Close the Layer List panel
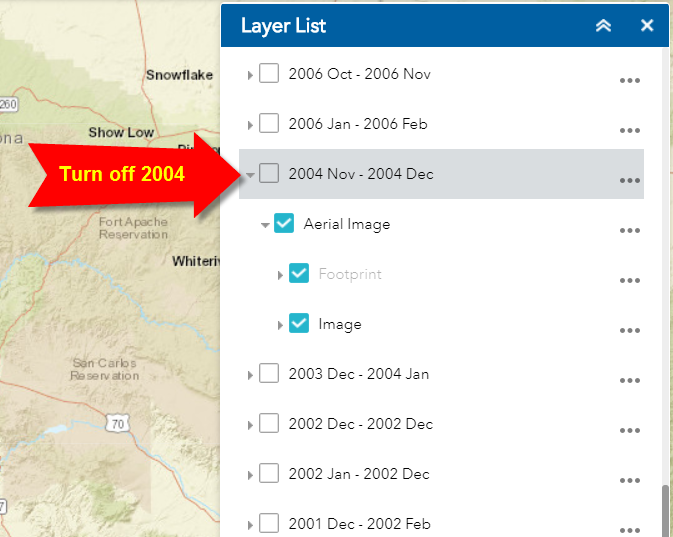 coord(647,26)
